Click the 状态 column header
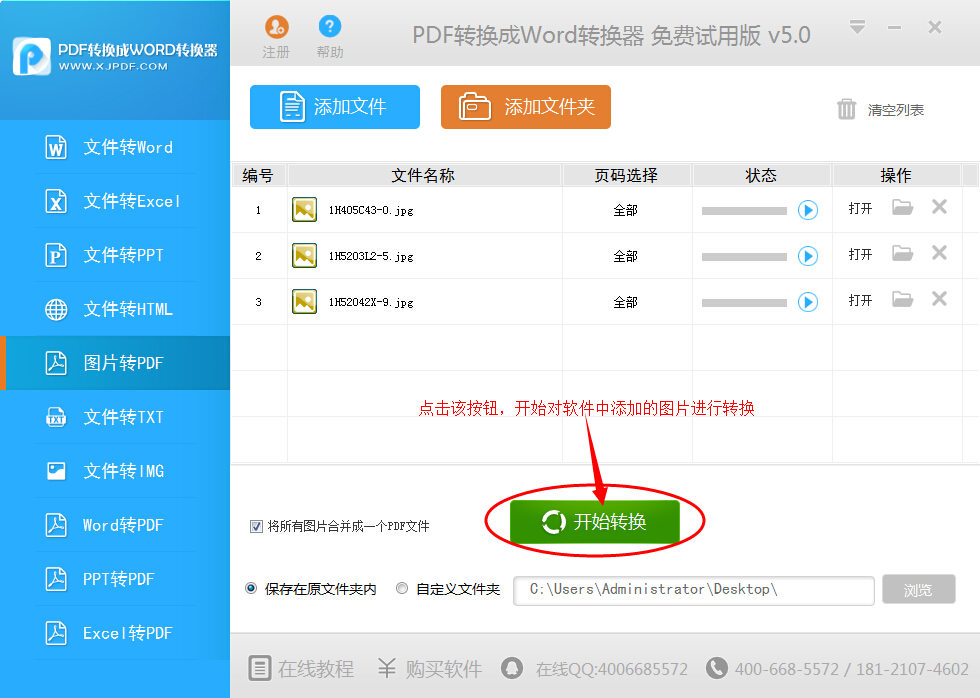The width and height of the screenshot is (980, 698). pos(761,176)
